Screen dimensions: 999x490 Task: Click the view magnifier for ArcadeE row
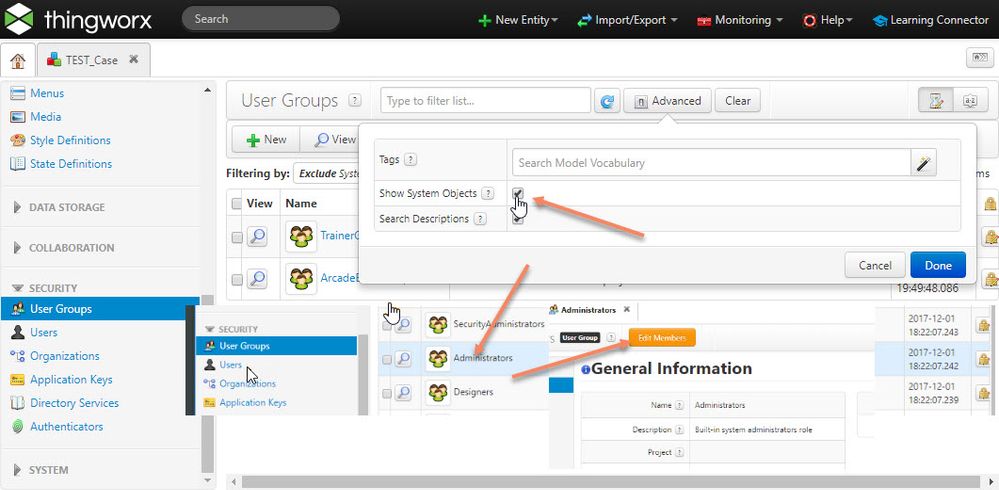pos(257,278)
